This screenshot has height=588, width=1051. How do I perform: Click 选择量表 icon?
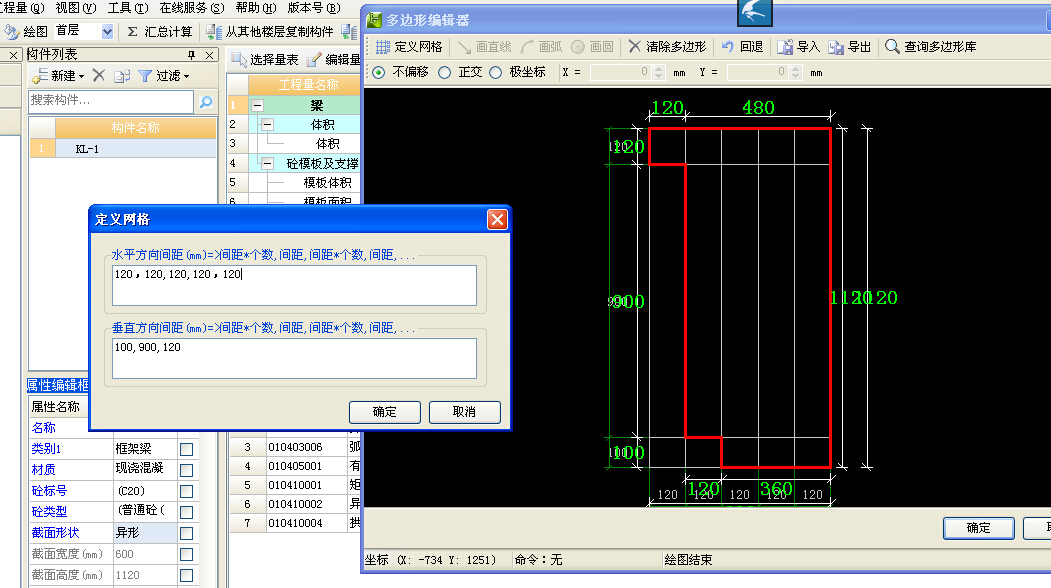pyautogui.click(x=239, y=60)
